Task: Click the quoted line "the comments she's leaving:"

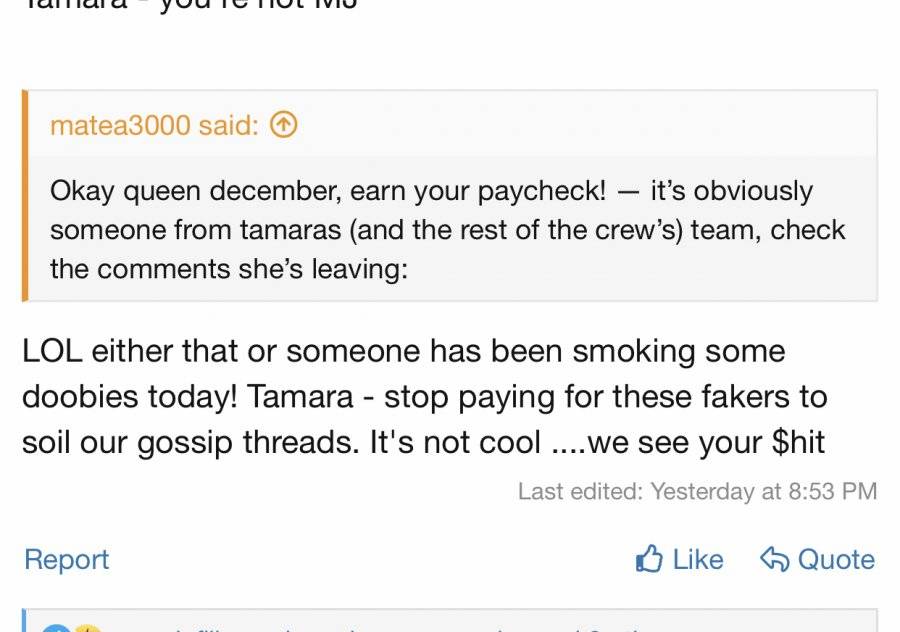Action: click(x=229, y=269)
